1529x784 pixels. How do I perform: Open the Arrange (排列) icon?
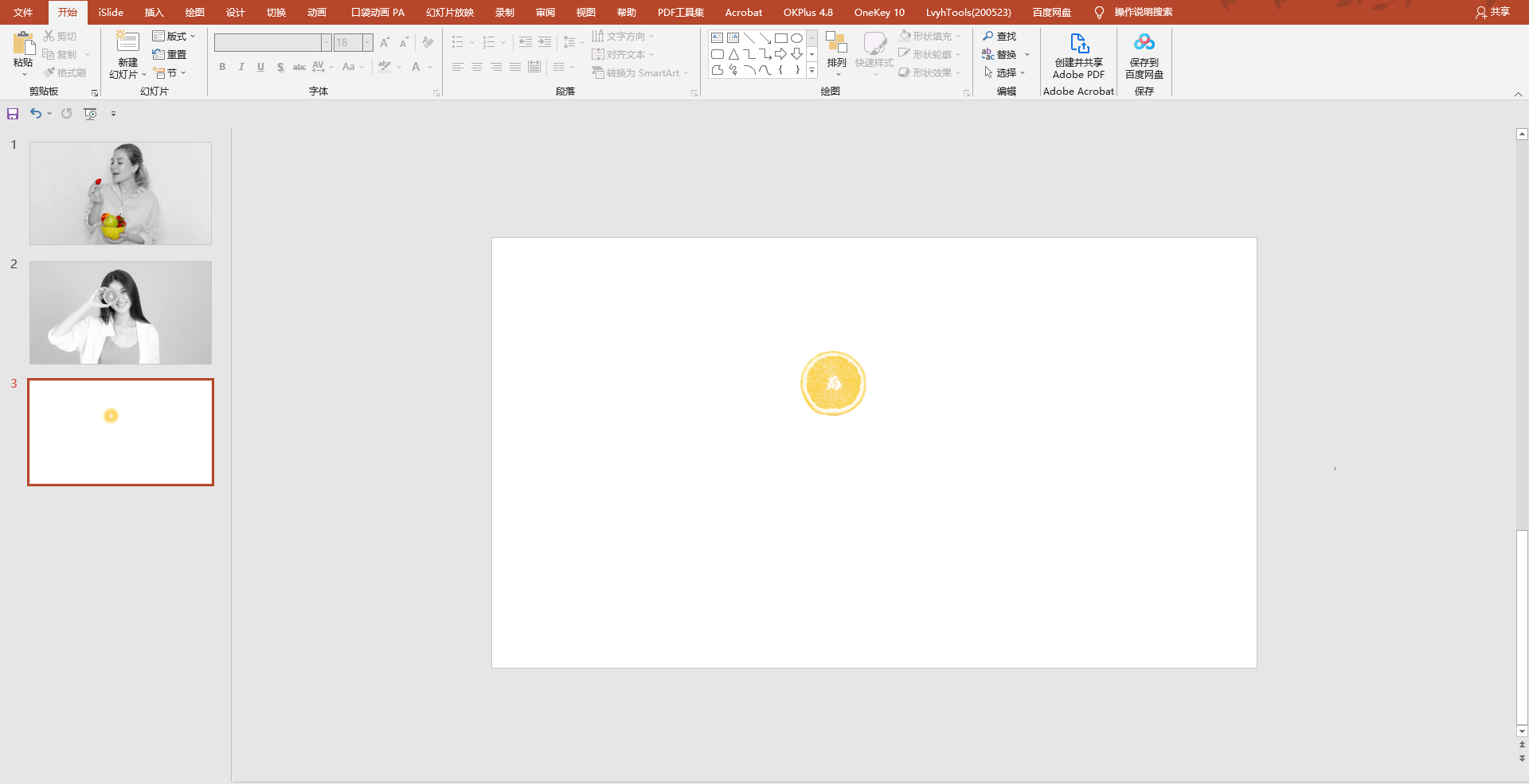click(x=836, y=42)
